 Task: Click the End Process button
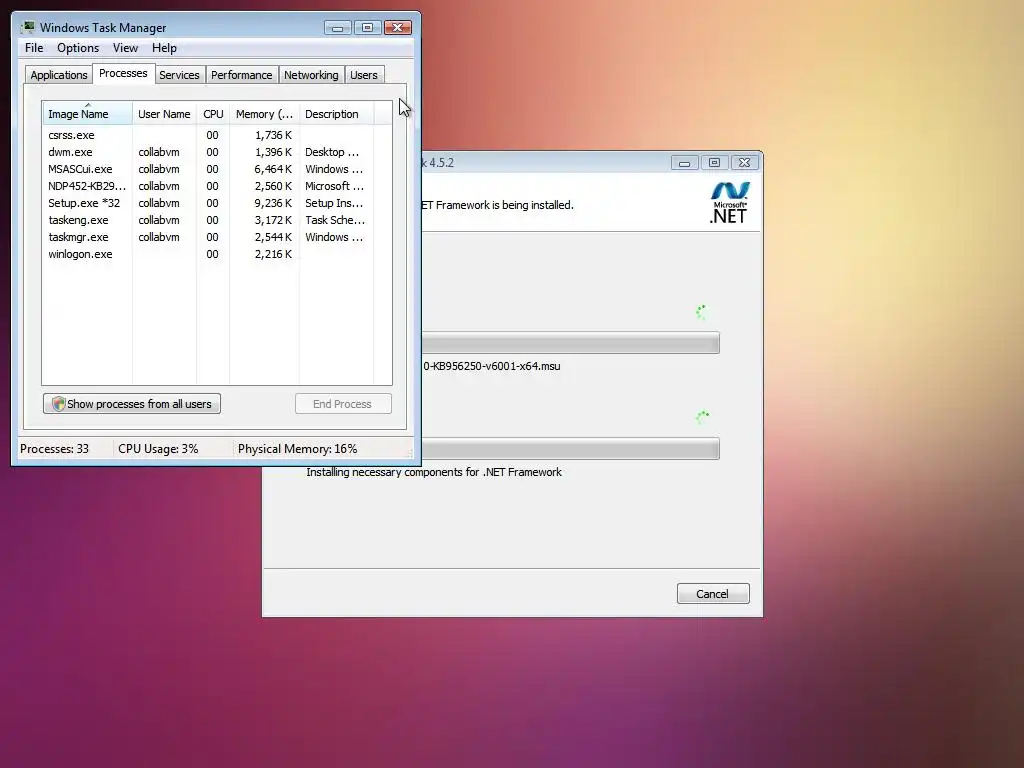point(343,404)
